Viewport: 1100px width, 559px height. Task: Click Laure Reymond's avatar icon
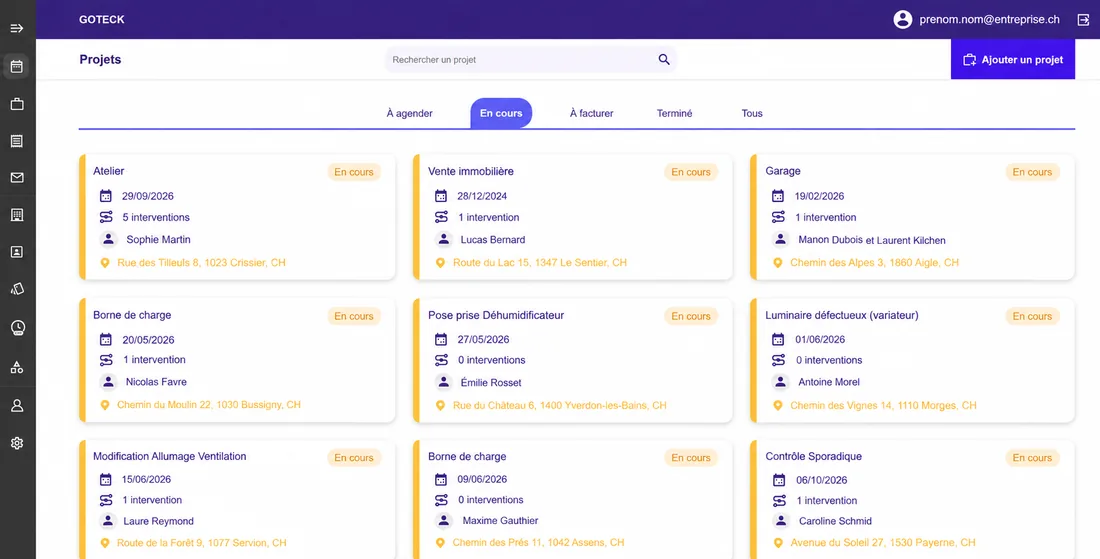(108, 521)
